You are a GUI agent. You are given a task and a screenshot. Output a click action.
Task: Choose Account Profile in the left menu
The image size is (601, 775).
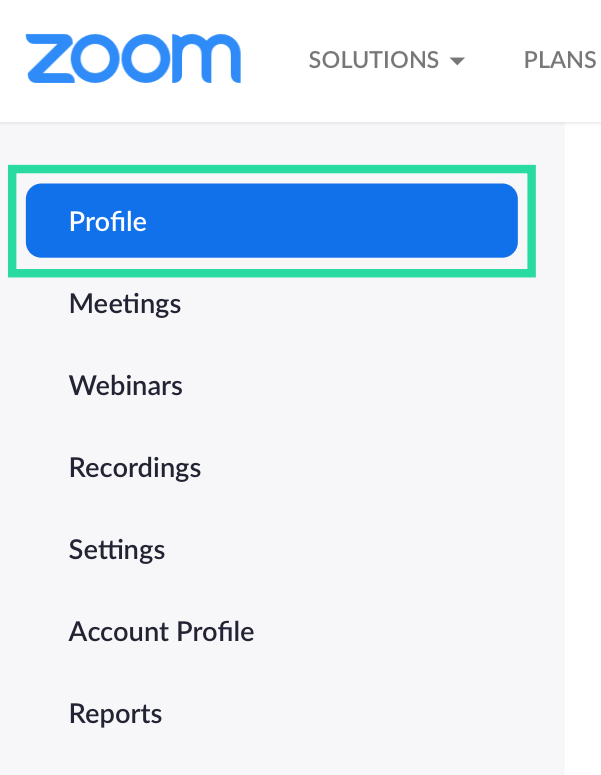point(161,631)
